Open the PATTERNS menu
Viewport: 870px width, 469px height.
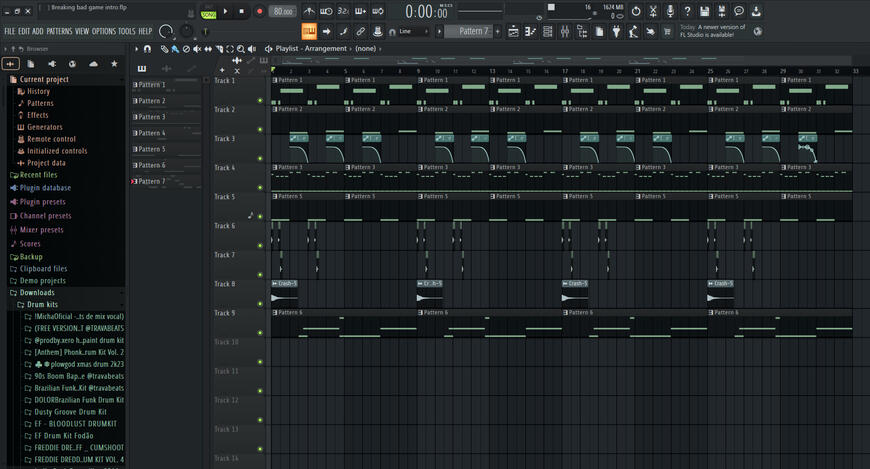click(x=59, y=31)
